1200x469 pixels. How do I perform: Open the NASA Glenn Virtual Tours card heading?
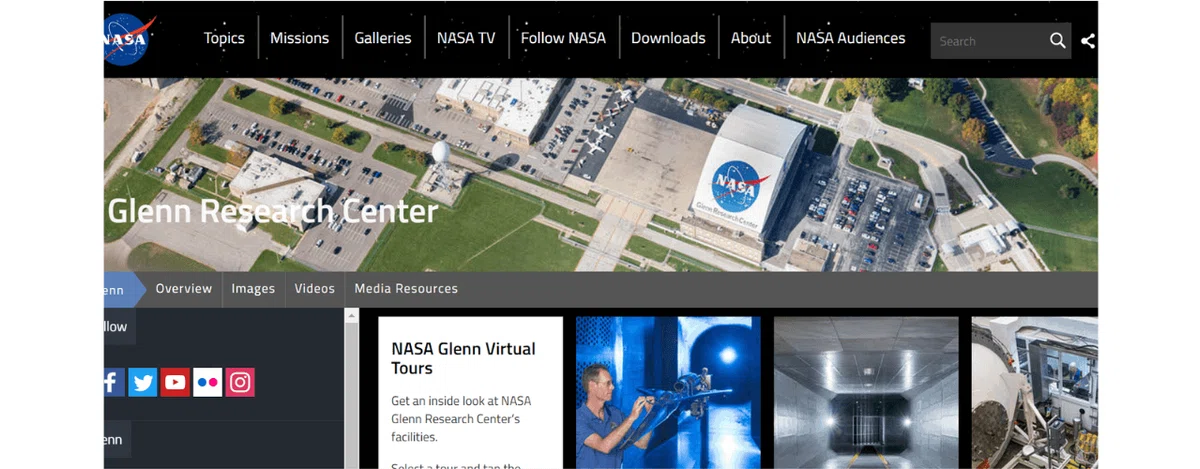tap(463, 358)
